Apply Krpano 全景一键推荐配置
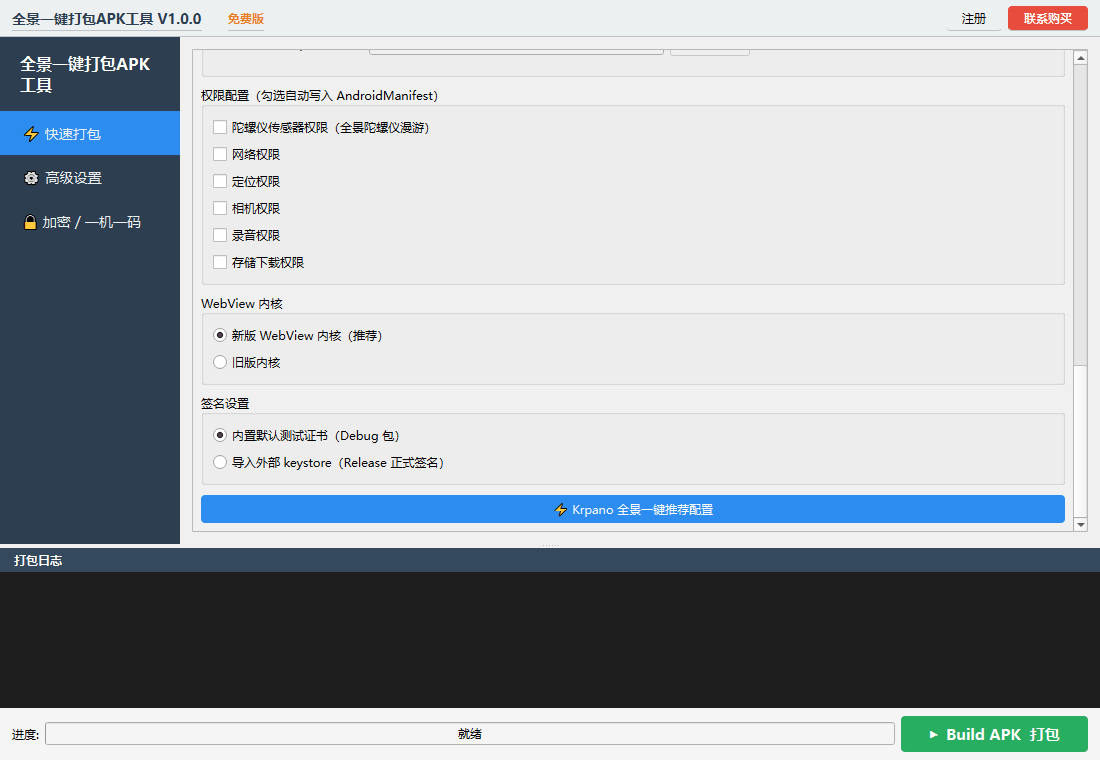Screen dimensions: 1100x760 tap(633, 509)
